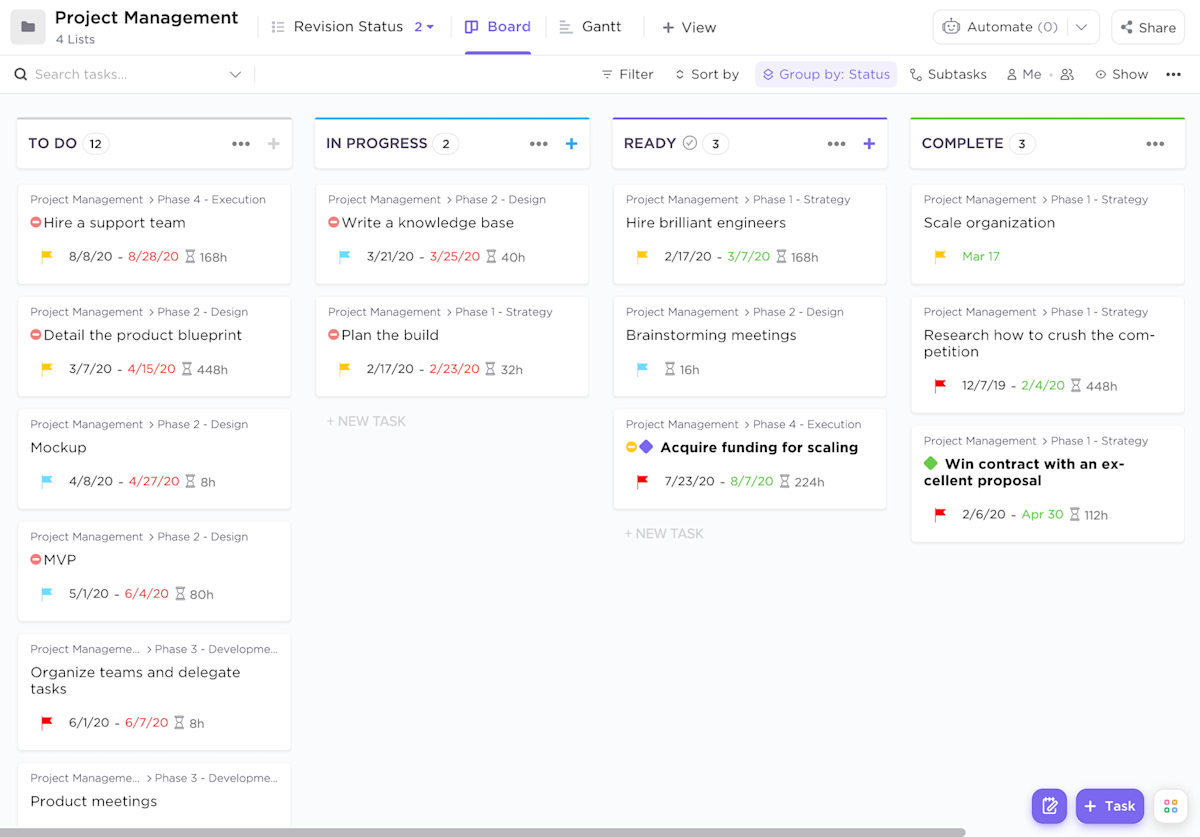This screenshot has width=1200, height=837.
Task: Toggle the Me filter in the toolbar
Action: (x=1022, y=74)
